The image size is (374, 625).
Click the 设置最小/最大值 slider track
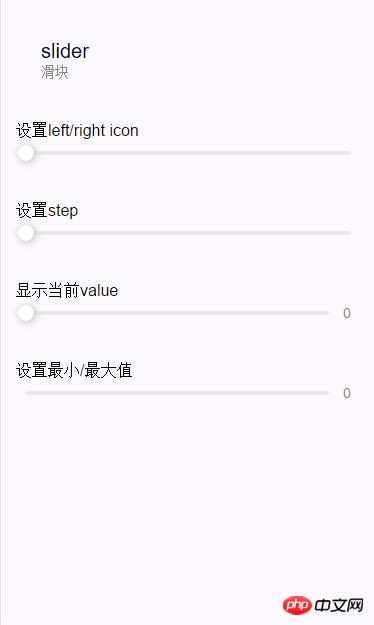click(x=177, y=393)
